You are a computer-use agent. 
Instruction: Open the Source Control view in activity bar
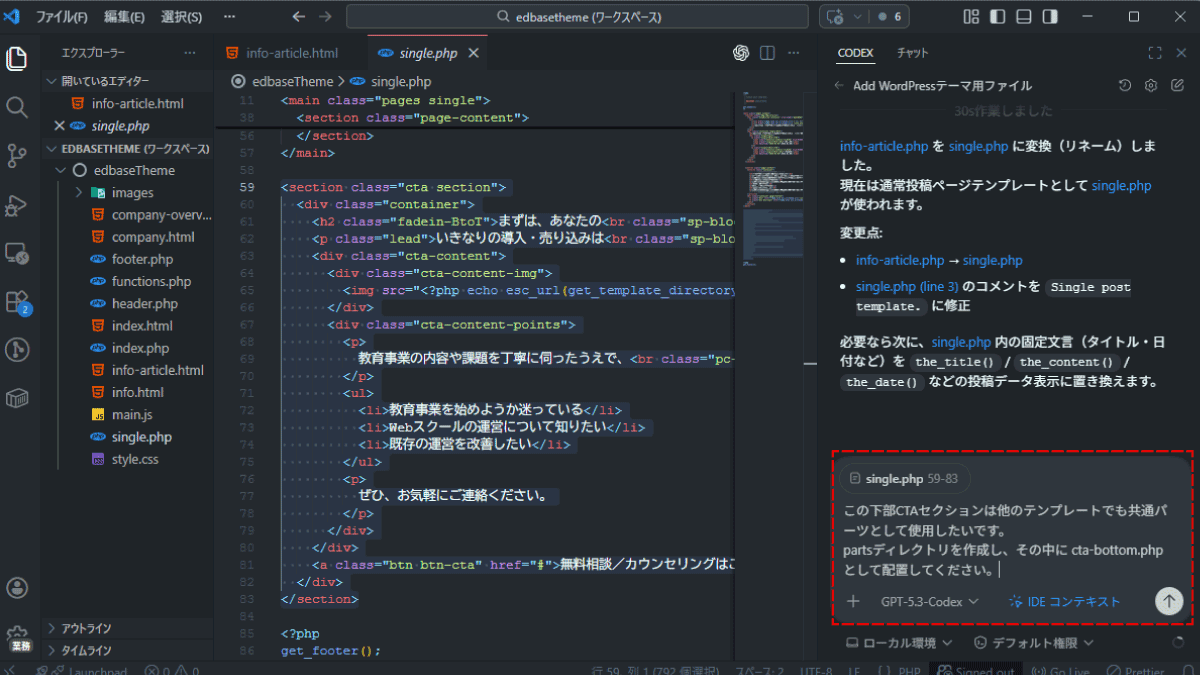click(x=17, y=155)
